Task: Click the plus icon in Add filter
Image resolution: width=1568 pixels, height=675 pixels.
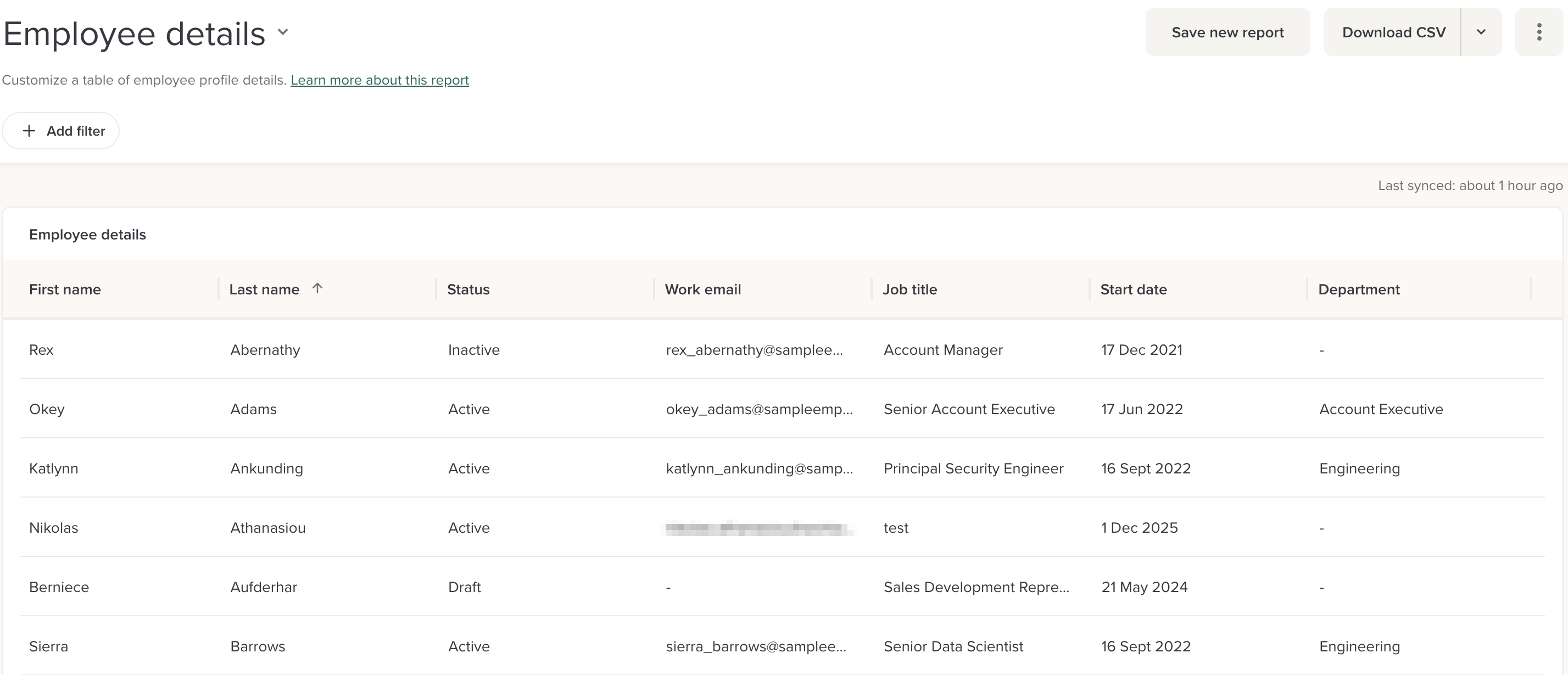Action: (29, 131)
